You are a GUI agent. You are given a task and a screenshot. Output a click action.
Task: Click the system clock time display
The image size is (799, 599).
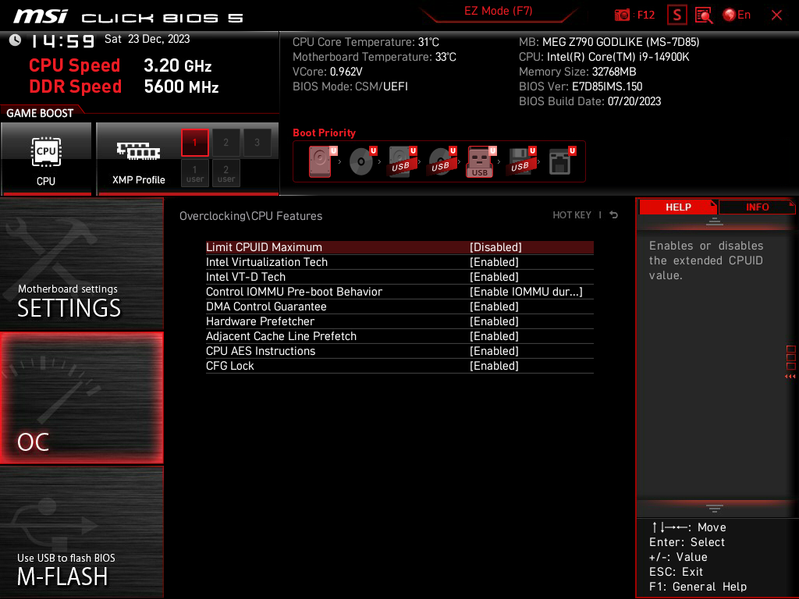coord(62,41)
